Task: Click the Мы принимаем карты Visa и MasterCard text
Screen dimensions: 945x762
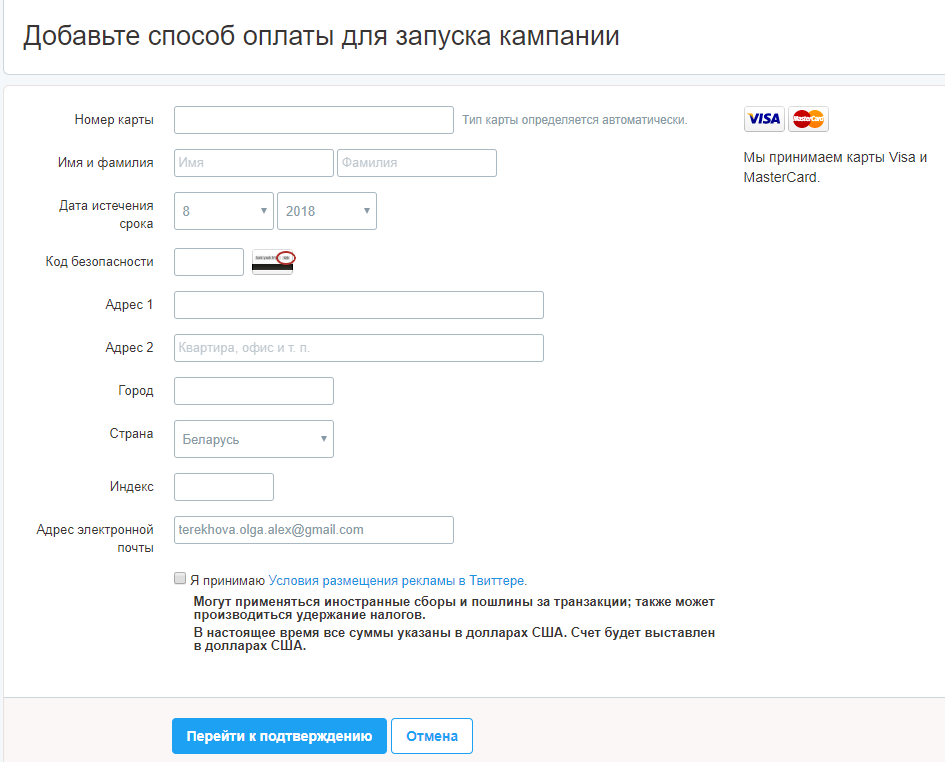Action: pos(835,167)
